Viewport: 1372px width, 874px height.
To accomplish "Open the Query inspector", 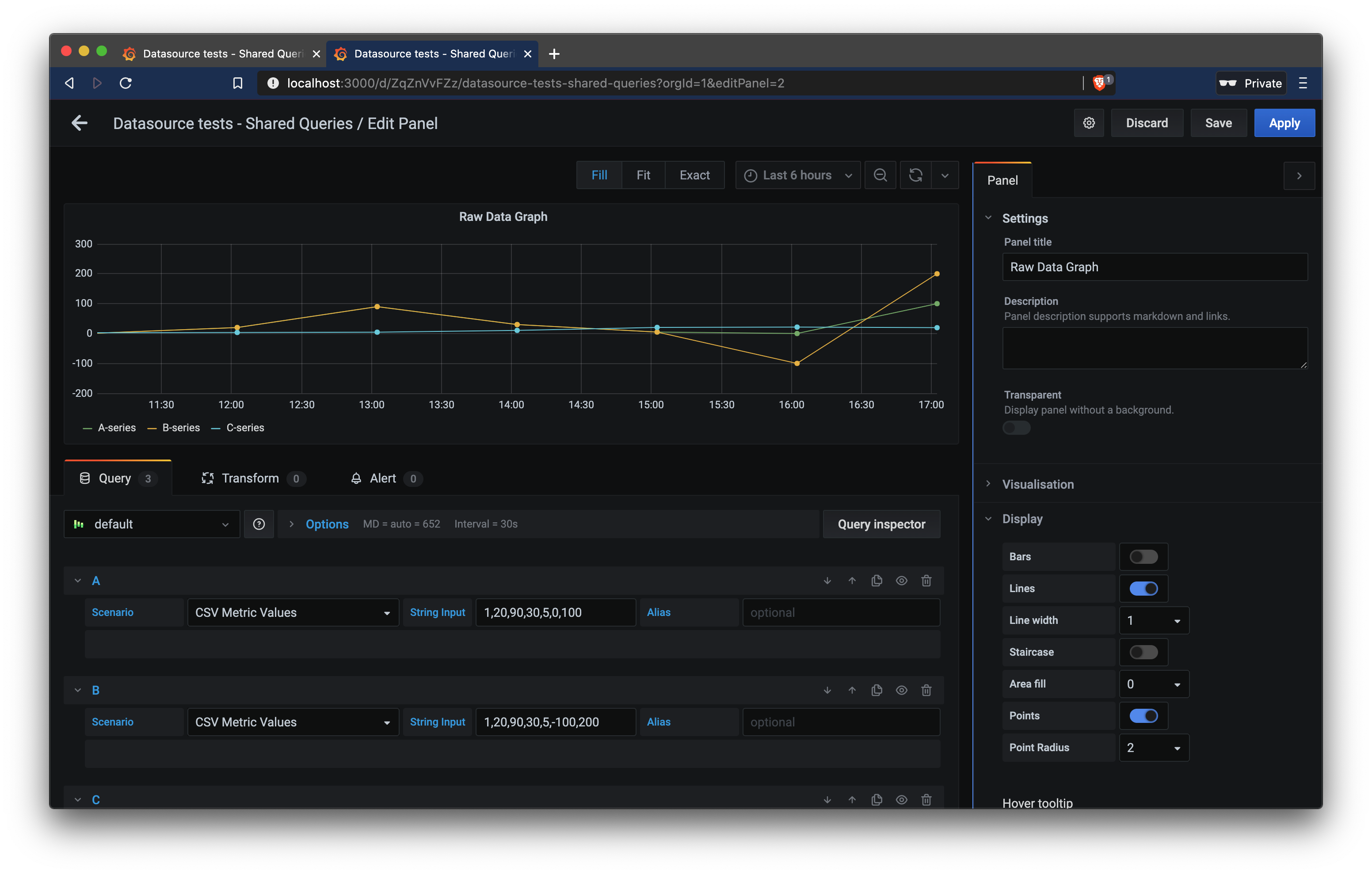I will coord(881,524).
